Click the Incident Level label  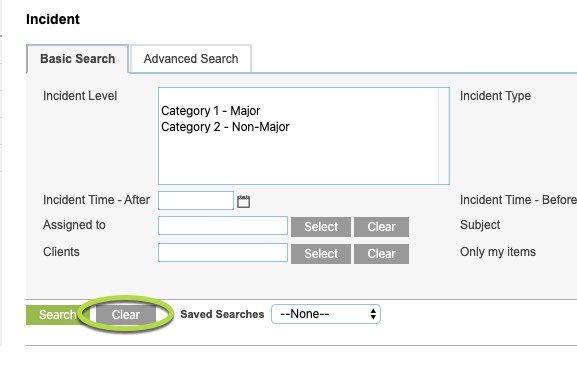click(x=80, y=96)
